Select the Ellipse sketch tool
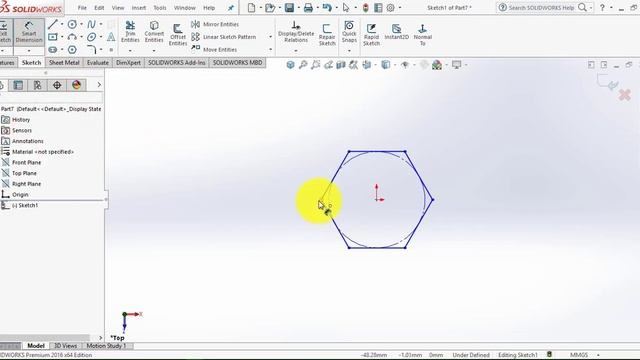 tap(91, 37)
